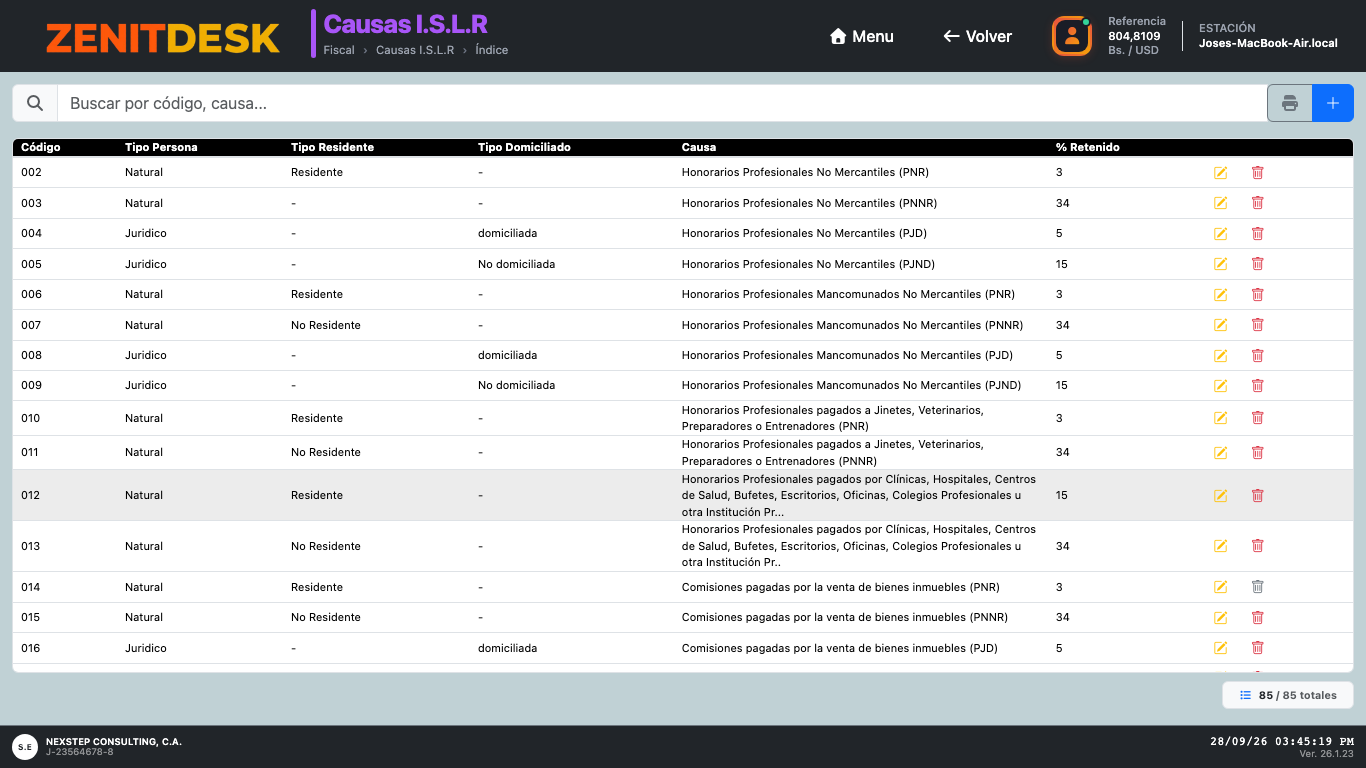Click the magnifier search icon

(35, 103)
